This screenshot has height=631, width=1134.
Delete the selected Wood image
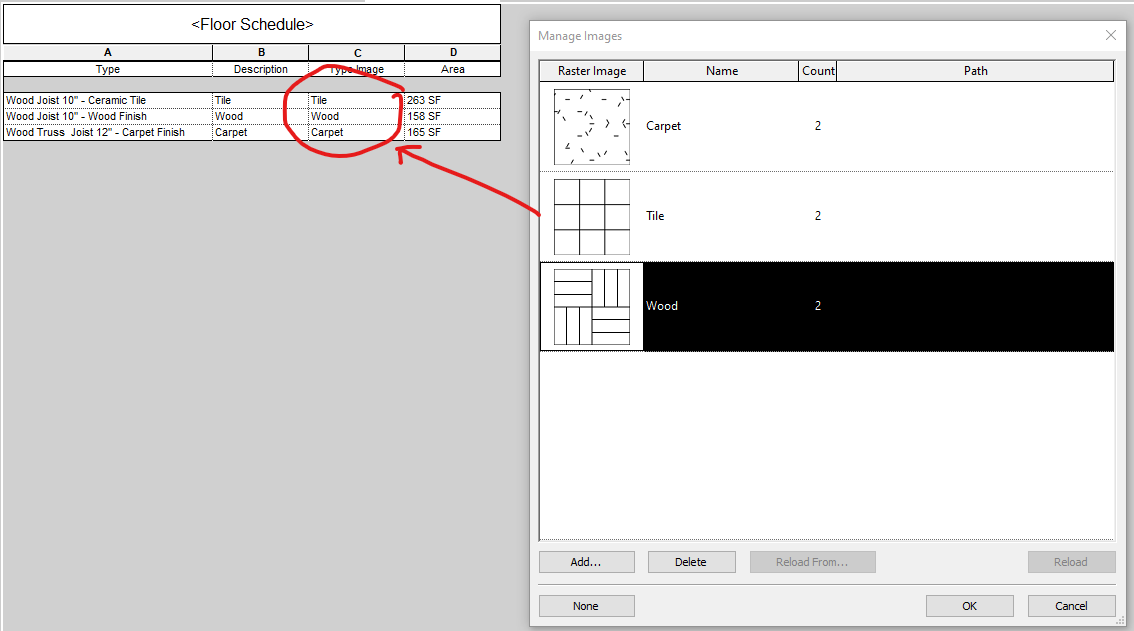(x=691, y=561)
